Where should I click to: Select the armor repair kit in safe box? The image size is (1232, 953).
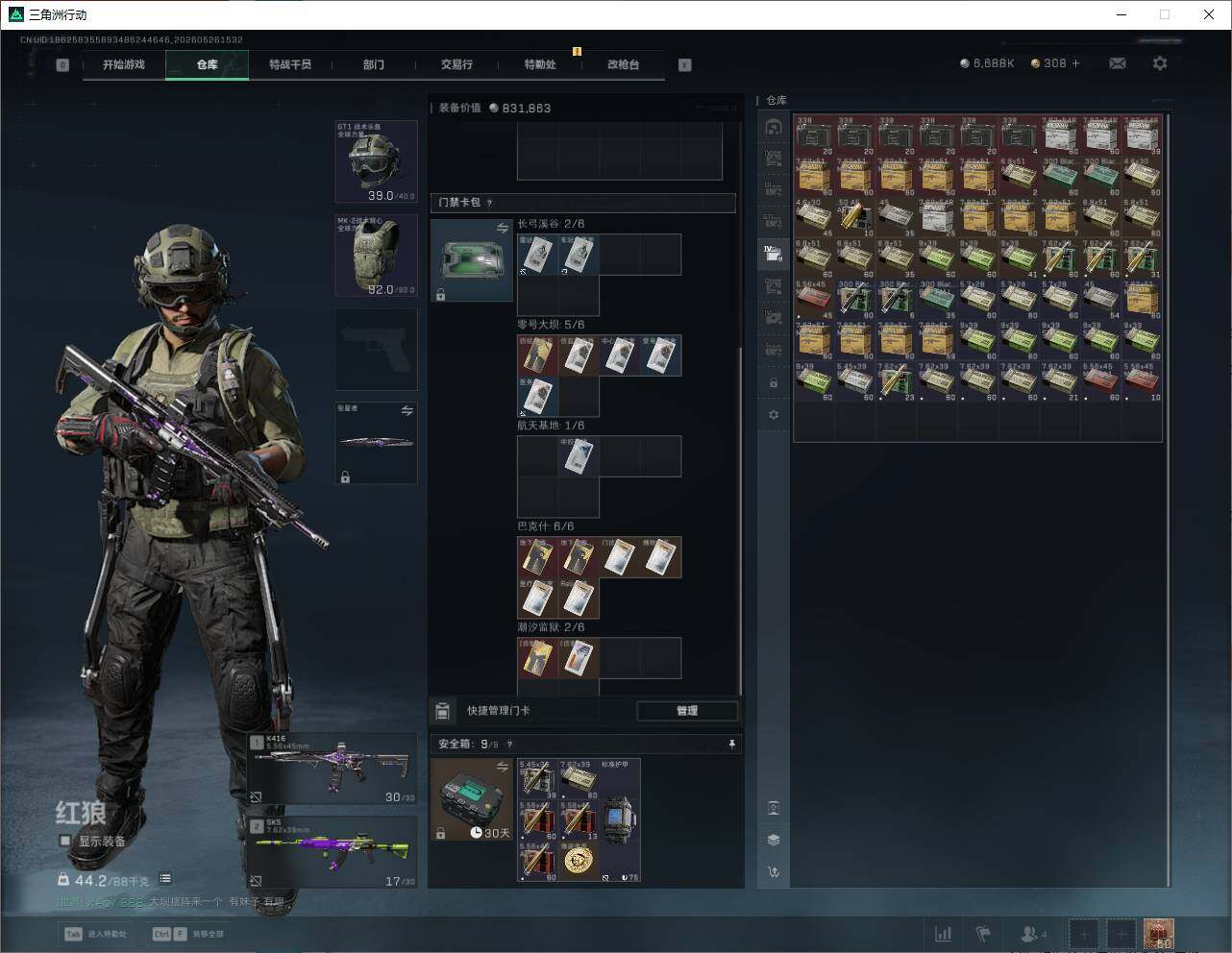click(x=620, y=819)
